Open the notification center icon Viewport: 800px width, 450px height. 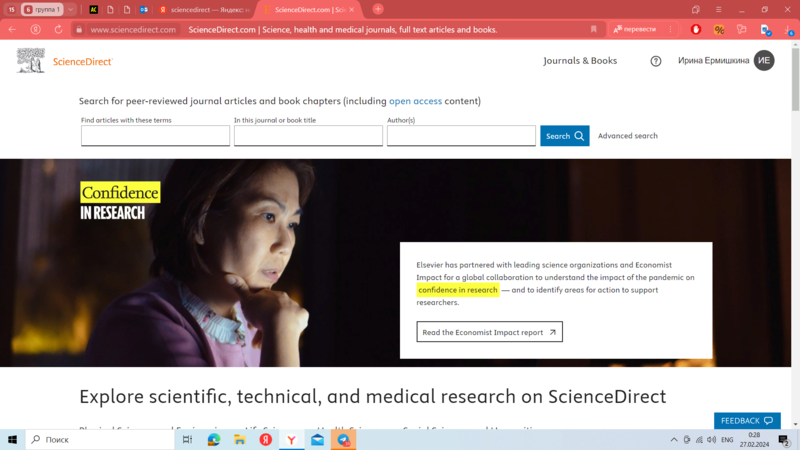point(784,439)
